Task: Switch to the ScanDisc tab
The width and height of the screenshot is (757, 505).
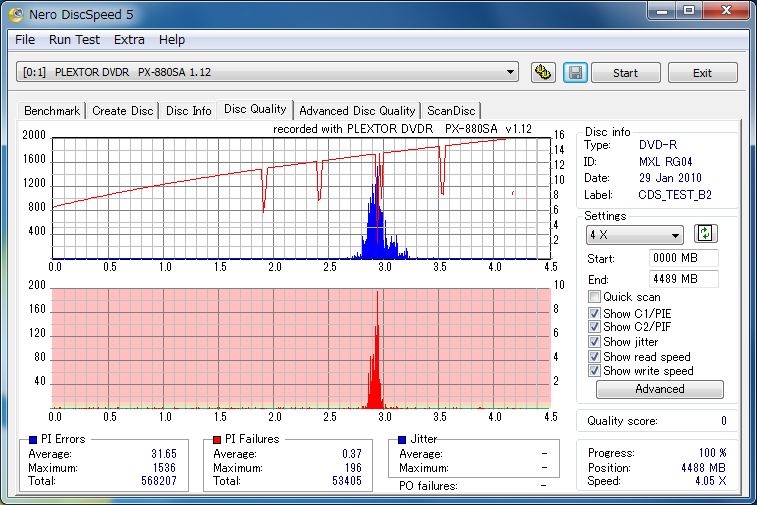Action: (451, 111)
